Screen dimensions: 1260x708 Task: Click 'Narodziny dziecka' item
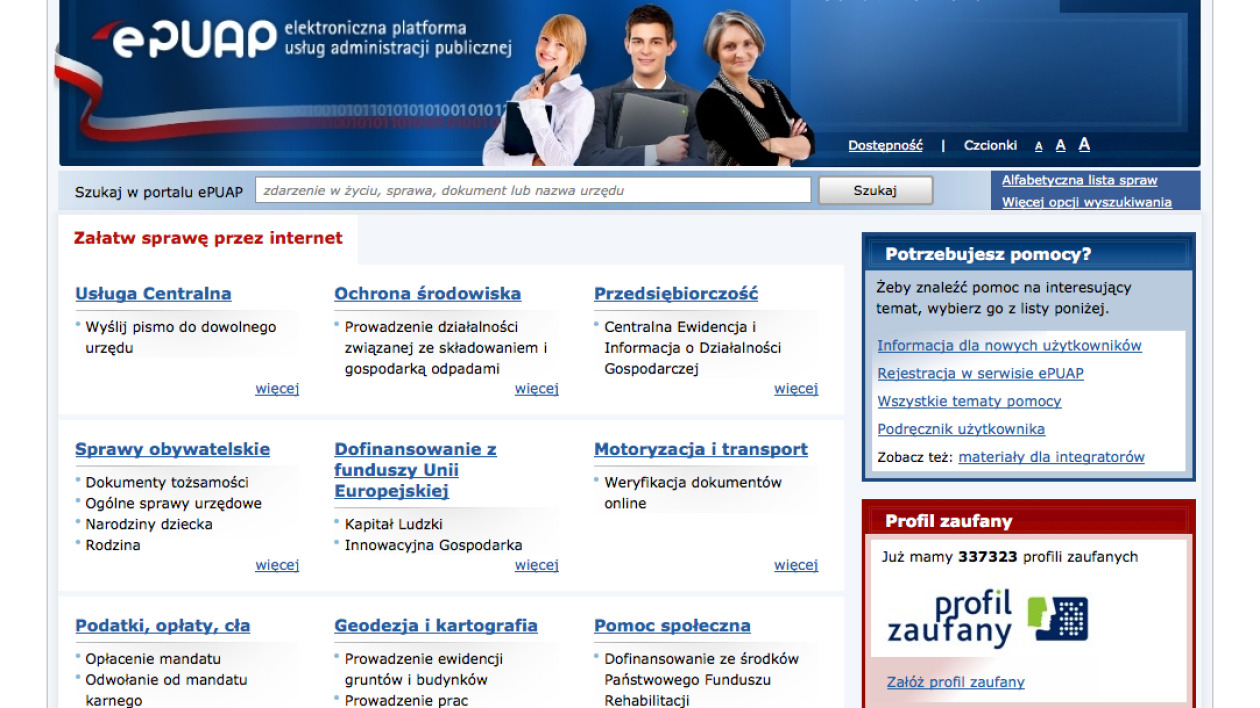[149, 524]
